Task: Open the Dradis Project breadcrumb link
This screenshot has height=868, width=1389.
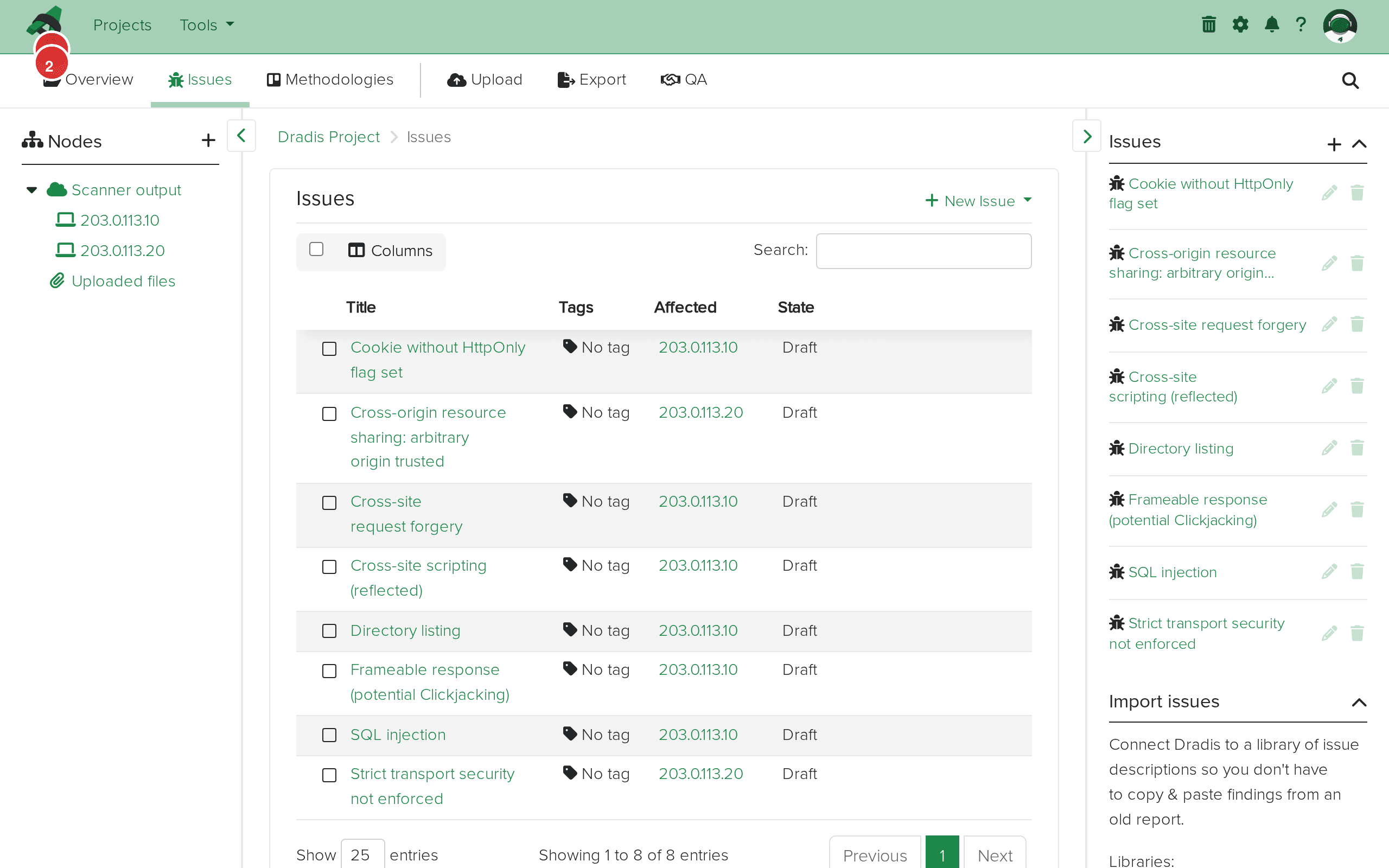Action: (x=328, y=137)
